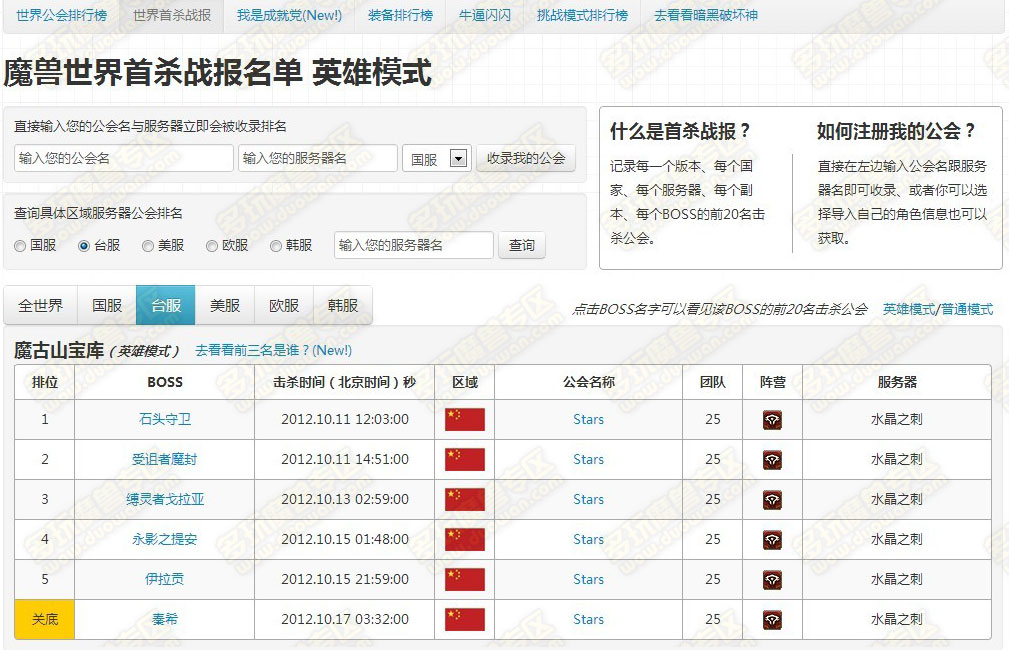
Task: Click Horde faction icon in 石头守卫 row
Action: (772, 420)
